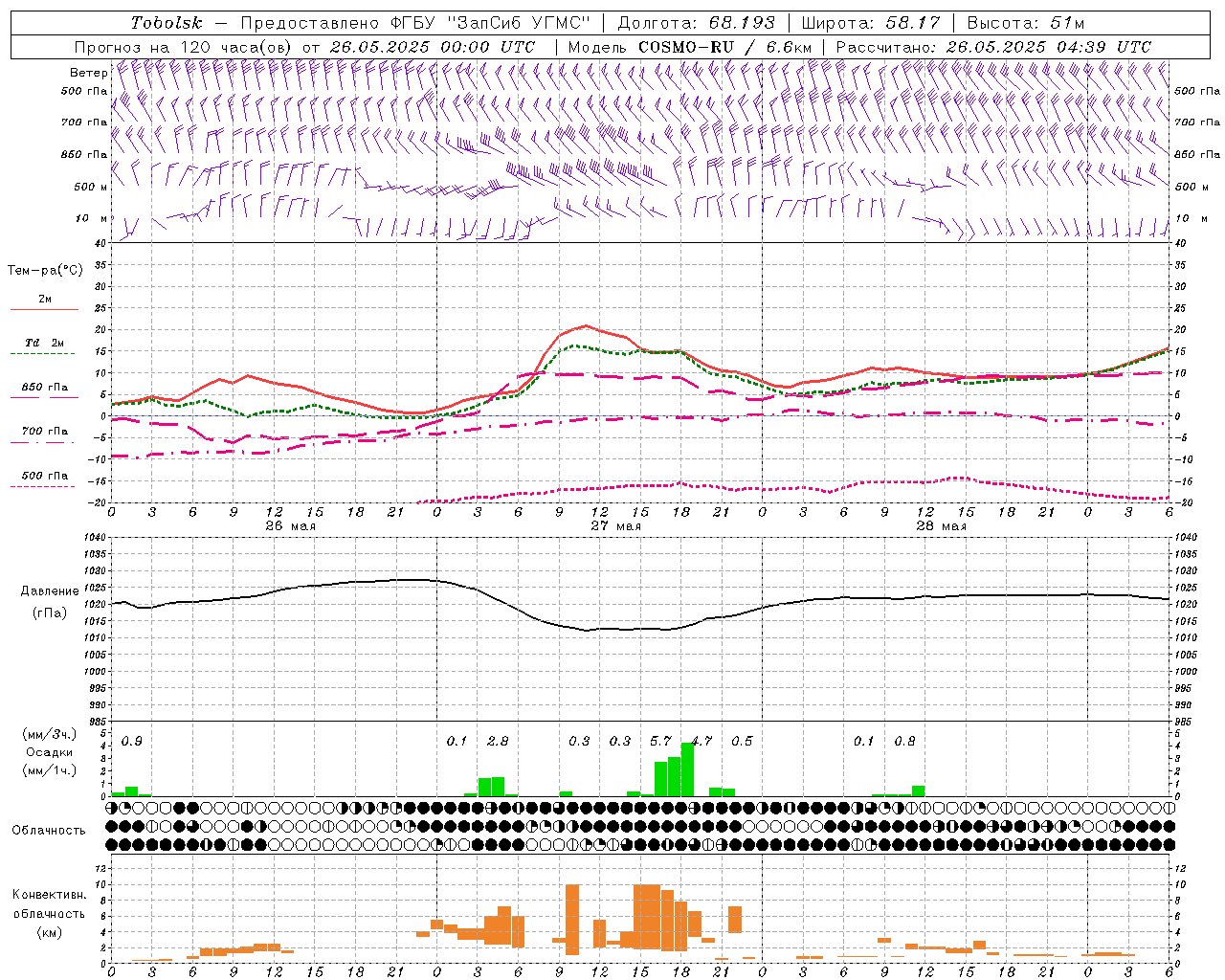1225x980 pixels.
Task: Click the 2.8 precipitation total value
Action: point(498,741)
